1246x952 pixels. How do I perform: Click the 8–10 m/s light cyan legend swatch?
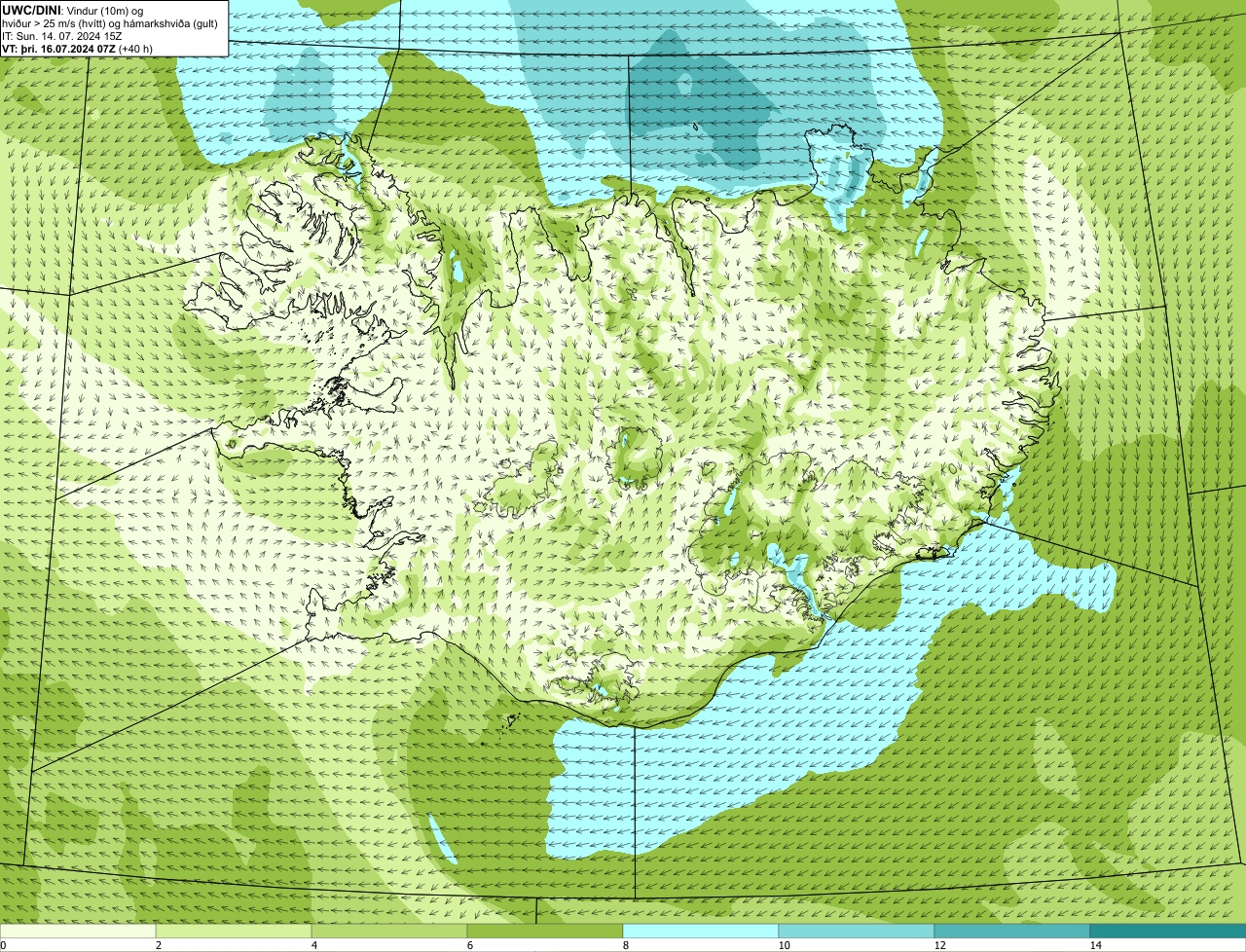click(701, 932)
